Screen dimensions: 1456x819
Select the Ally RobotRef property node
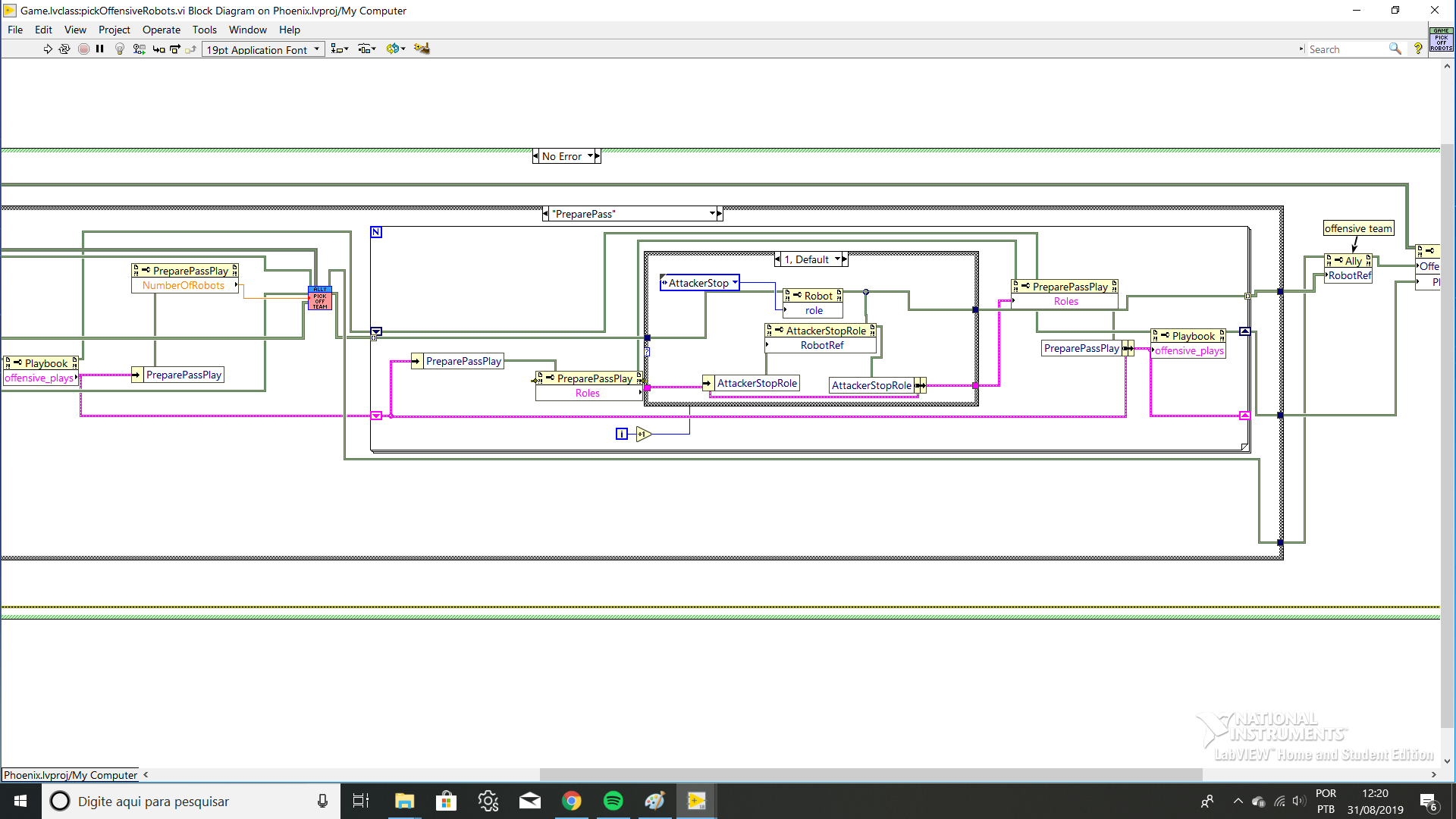tap(1348, 268)
